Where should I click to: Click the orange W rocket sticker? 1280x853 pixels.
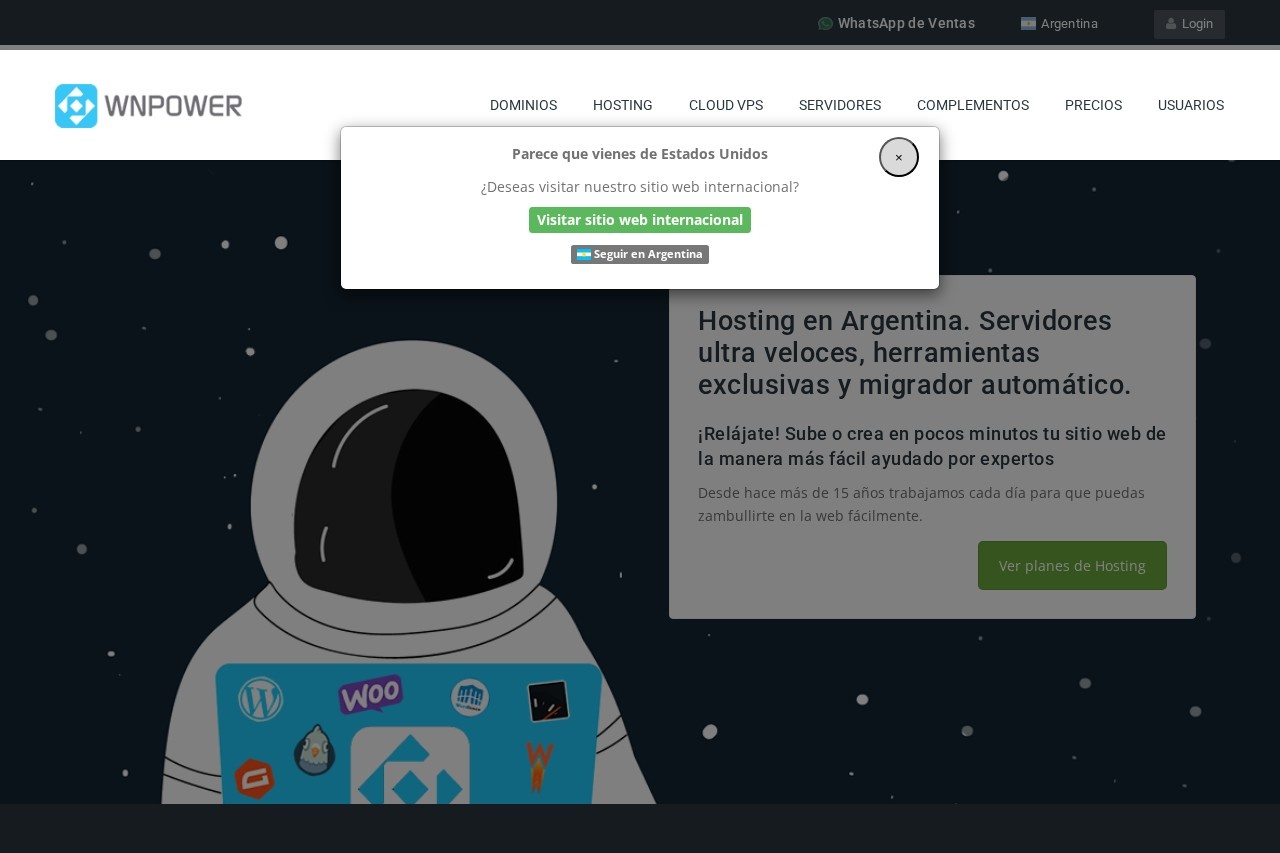pos(539,766)
